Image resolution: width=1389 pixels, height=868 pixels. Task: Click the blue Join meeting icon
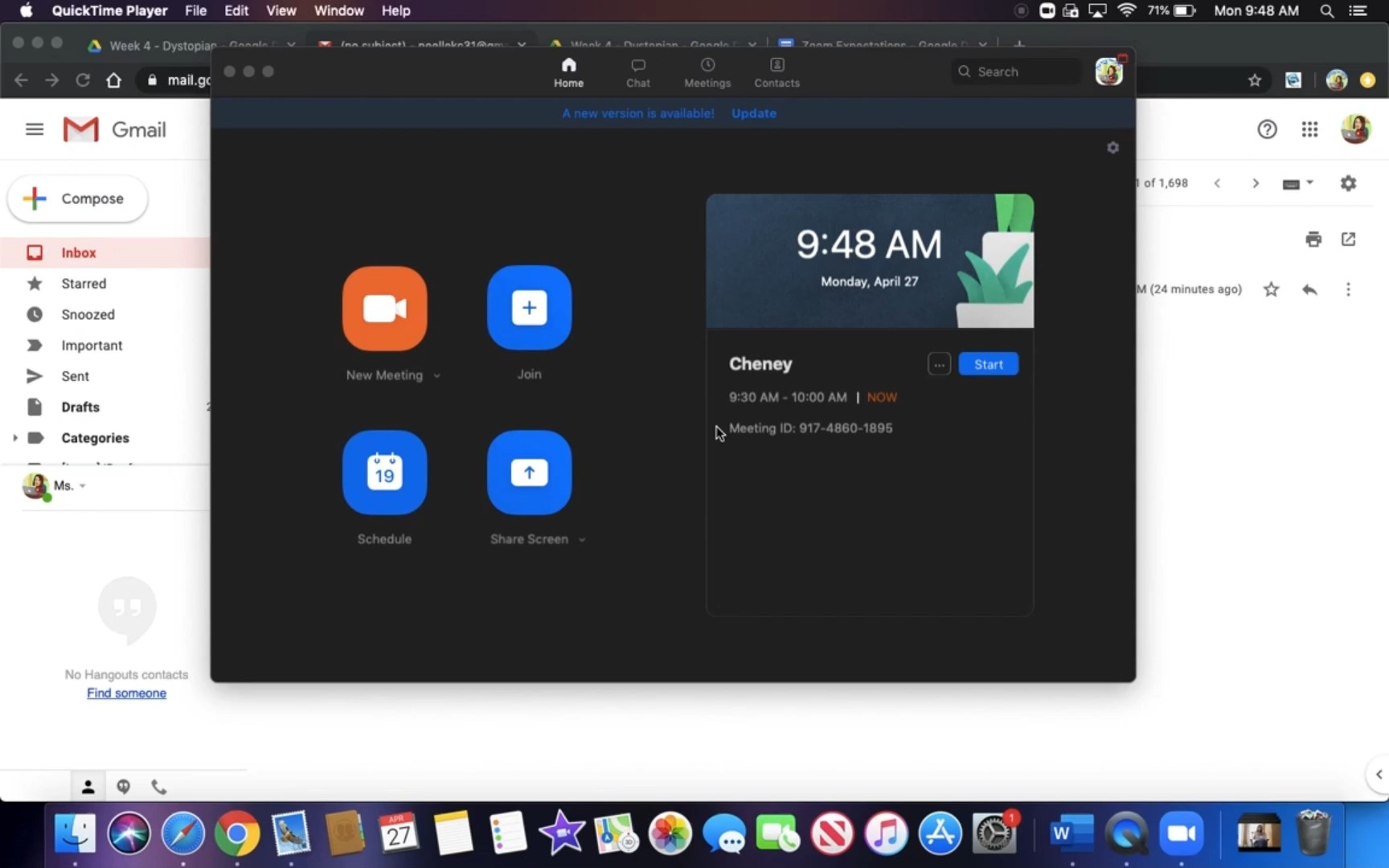tap(529, 308)
